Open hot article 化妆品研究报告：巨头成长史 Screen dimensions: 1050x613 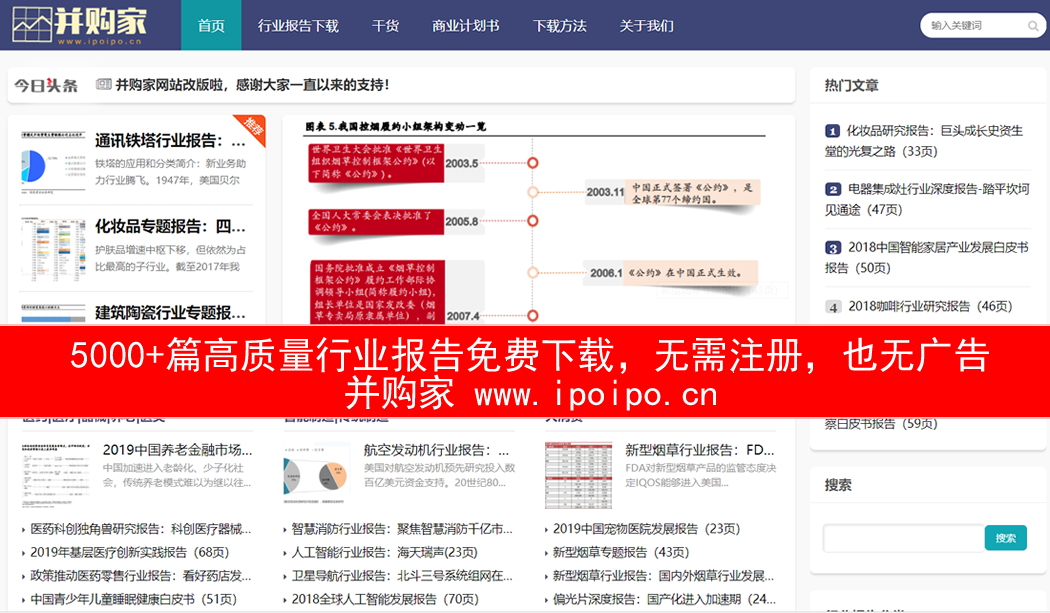924,141
